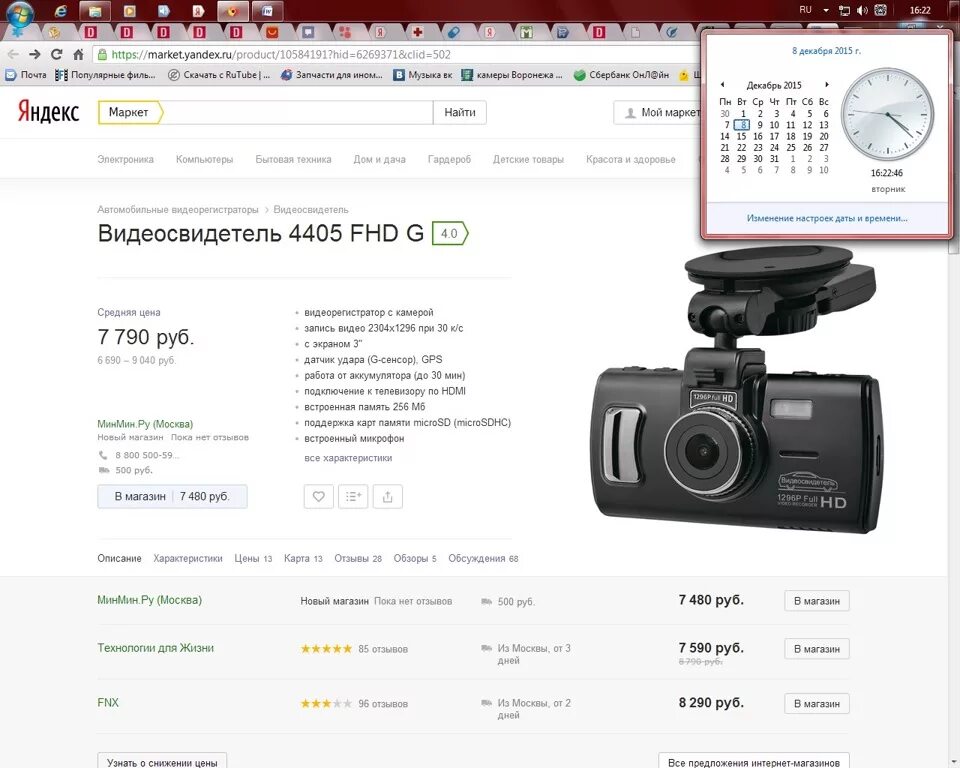
Task: Open the Музыка вк bookmark
Action: coord(423,75)
